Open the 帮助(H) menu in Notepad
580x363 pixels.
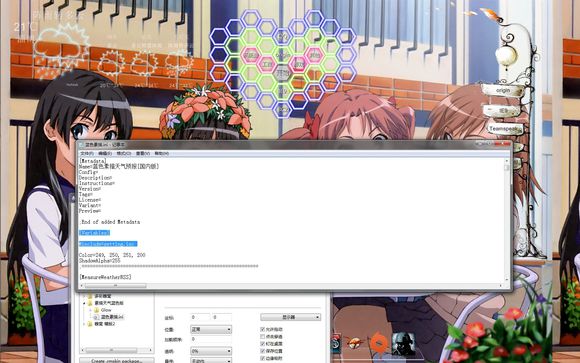pos(162,153)
